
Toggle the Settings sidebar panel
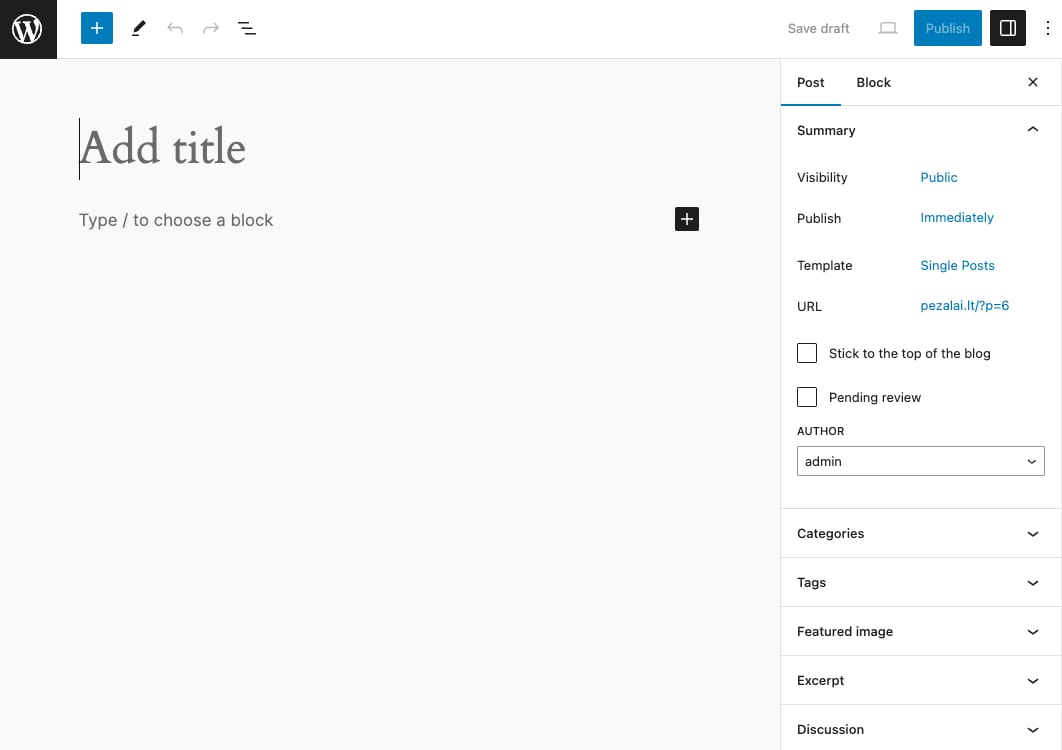tap(1007, 28)
